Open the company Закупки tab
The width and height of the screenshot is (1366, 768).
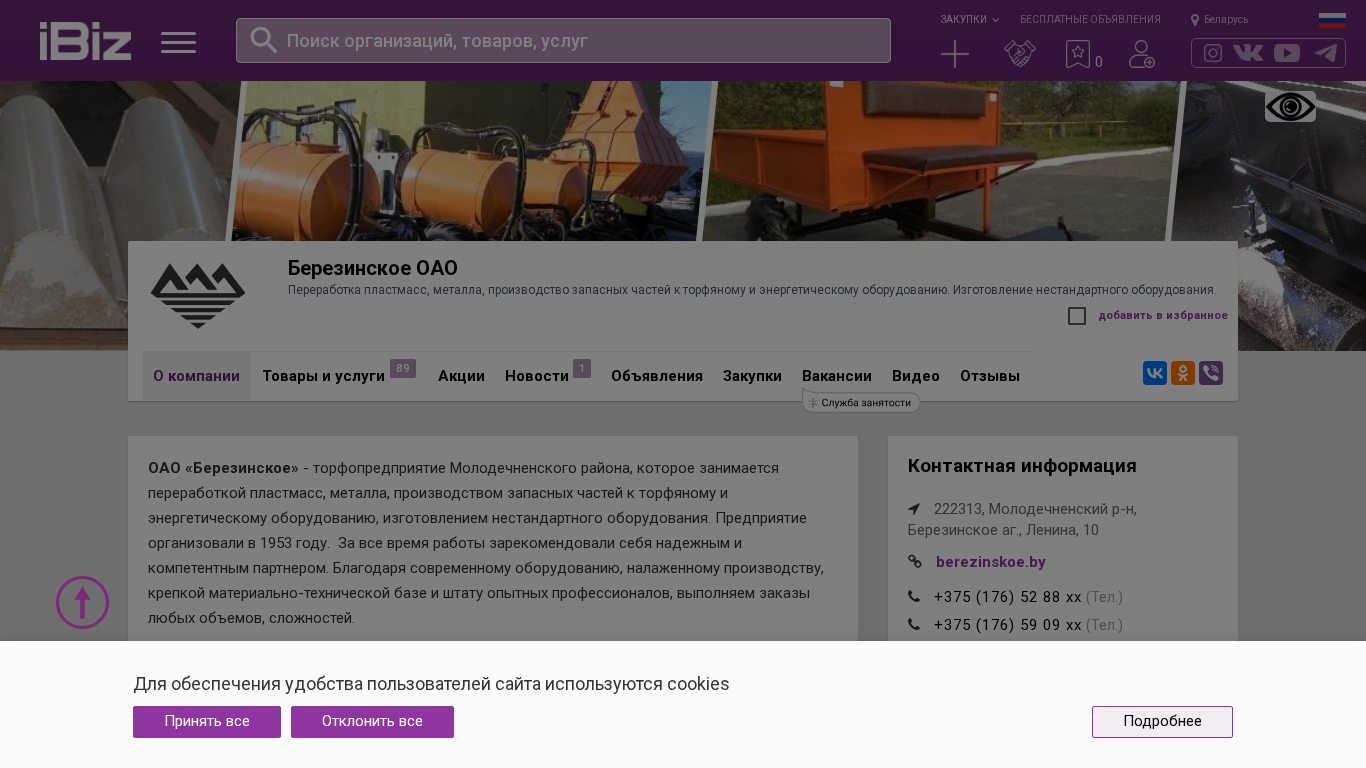[752, 376]
